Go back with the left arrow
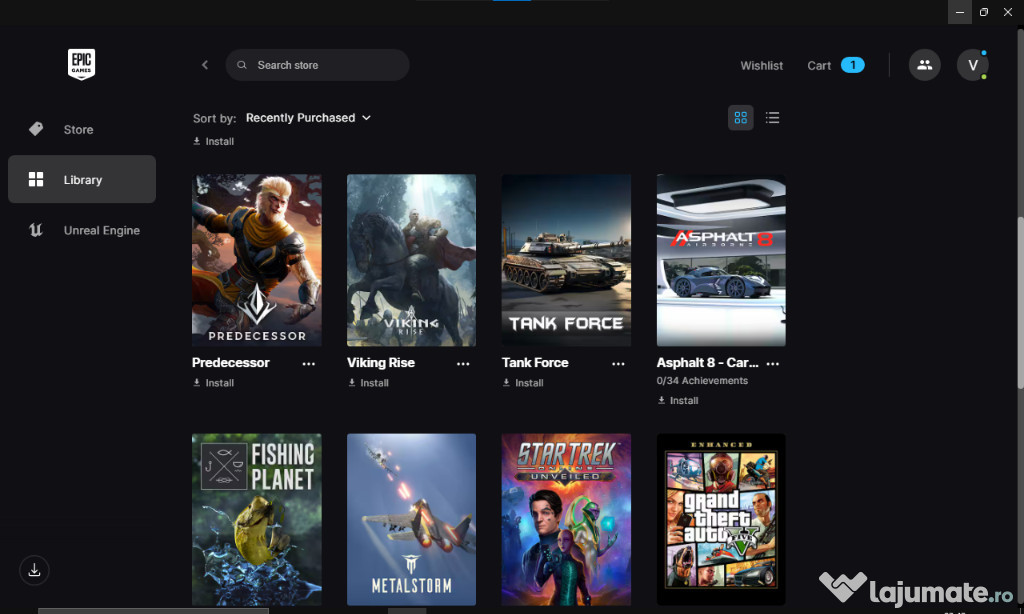 pyautogui.click(x=205, y=65)
